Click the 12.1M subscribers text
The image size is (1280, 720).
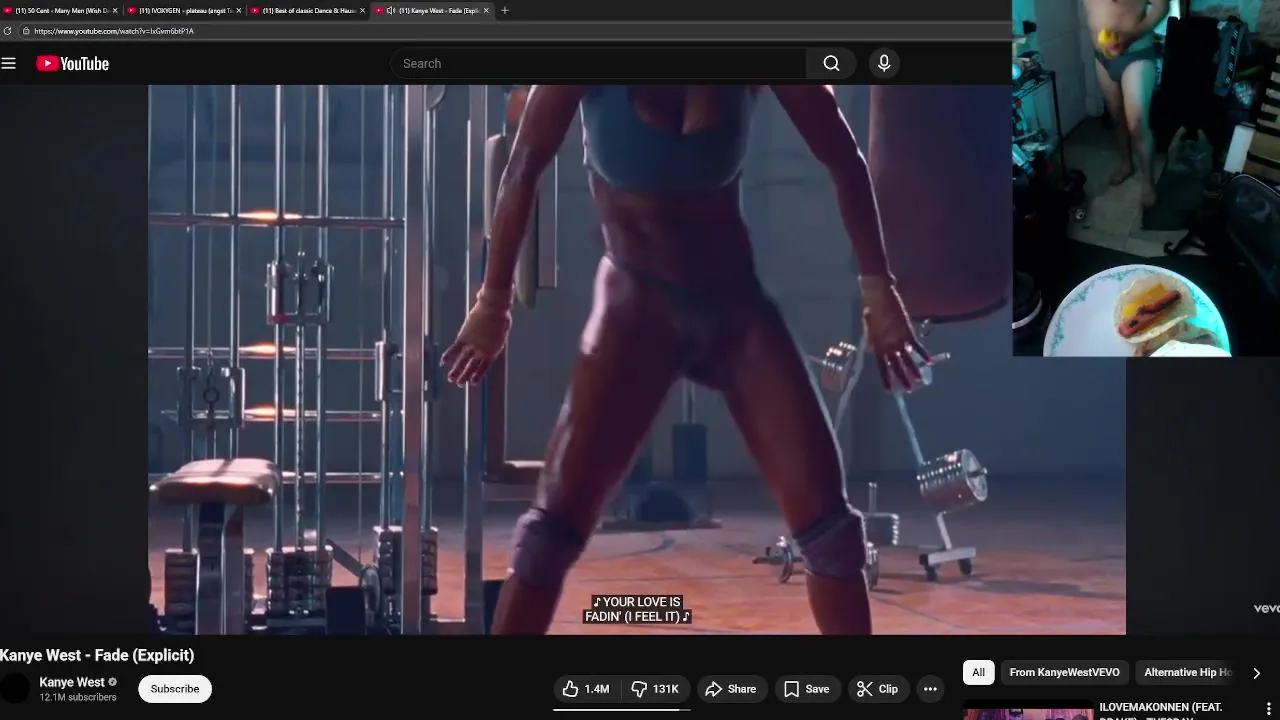pos(78,698)
